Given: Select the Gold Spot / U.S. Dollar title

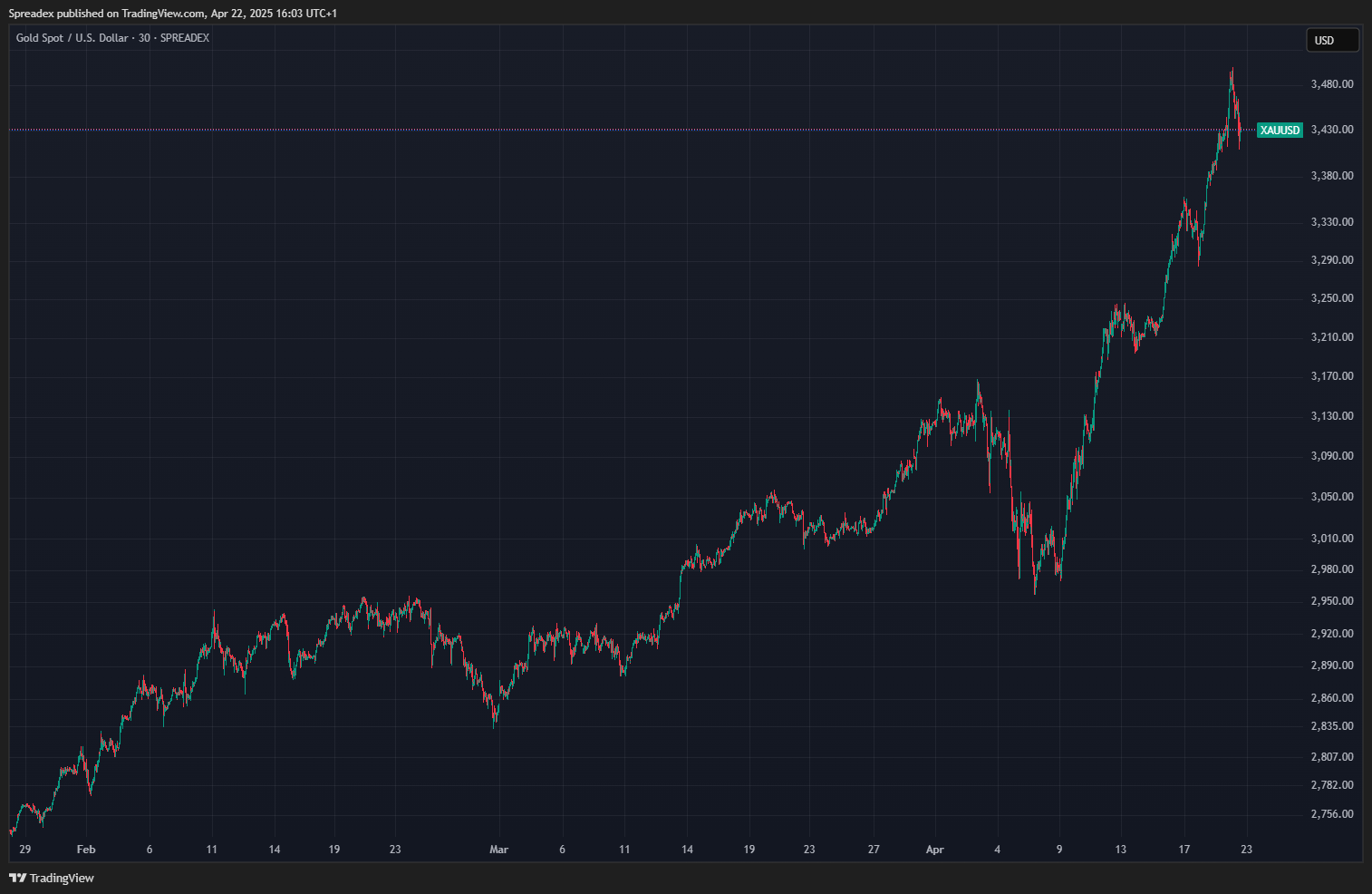Looking at the screenshot, I should pyautogui.click(x=112, y=38).
